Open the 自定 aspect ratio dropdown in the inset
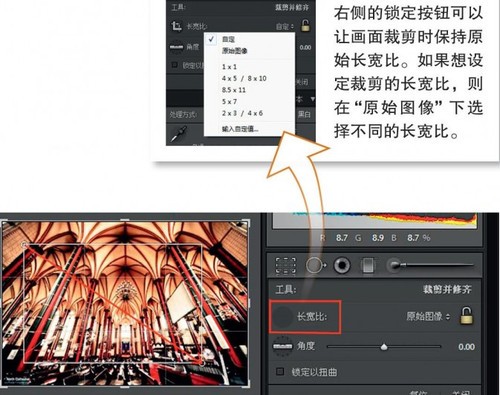 285,26
